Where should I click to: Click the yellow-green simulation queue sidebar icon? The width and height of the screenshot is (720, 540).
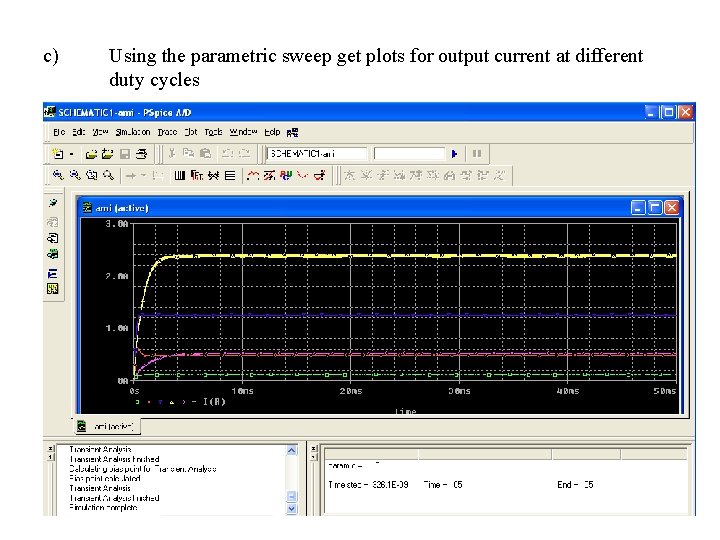53,289
